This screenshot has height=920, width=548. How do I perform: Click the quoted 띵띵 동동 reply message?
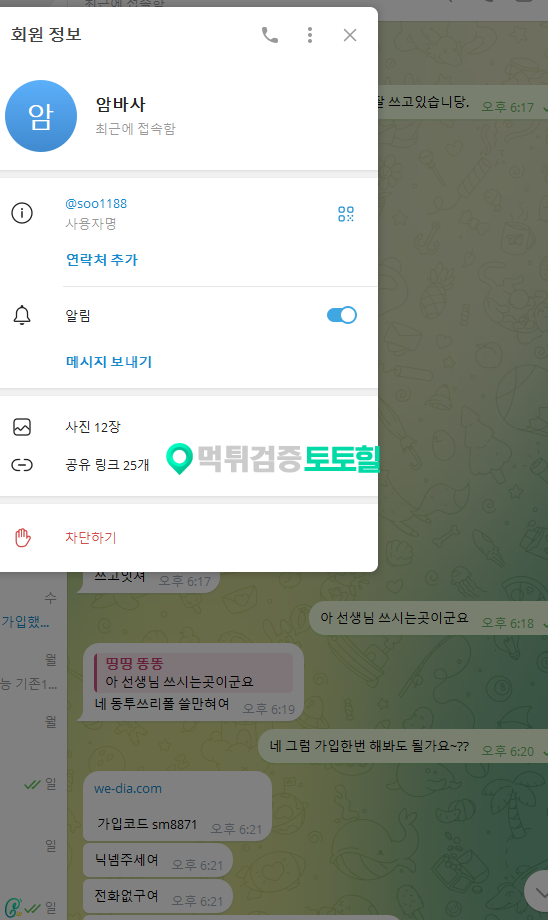tap(194, 672)
